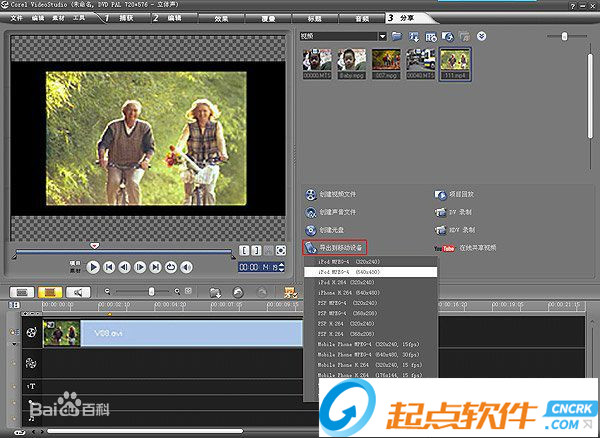Click 创建声音文件 (Create Sound File)
600x438 pixels.
[331, 212]
